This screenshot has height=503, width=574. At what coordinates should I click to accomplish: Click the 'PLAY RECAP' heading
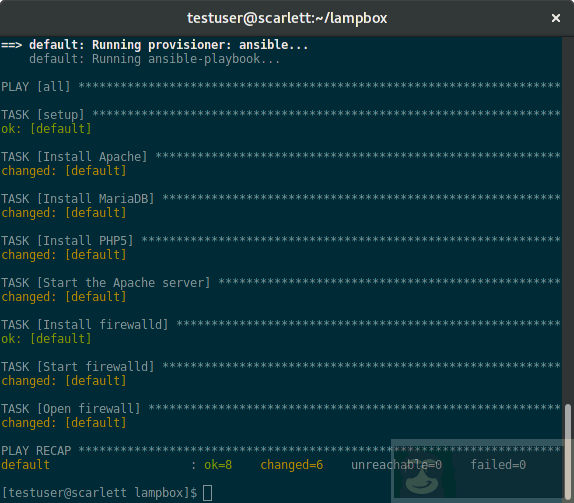[36, 451]
